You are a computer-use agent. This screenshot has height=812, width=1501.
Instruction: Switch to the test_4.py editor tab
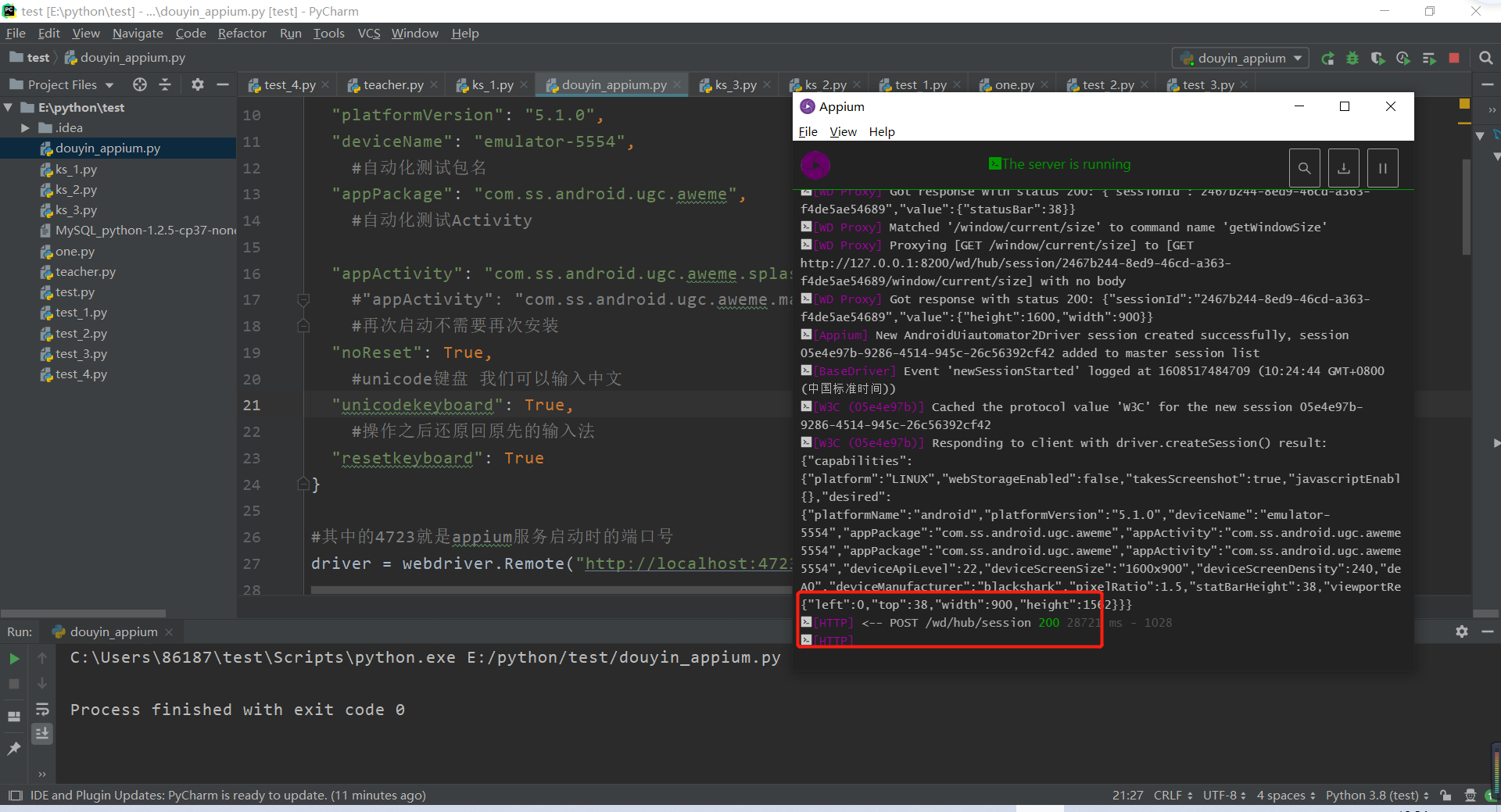(x=289, y=84)
